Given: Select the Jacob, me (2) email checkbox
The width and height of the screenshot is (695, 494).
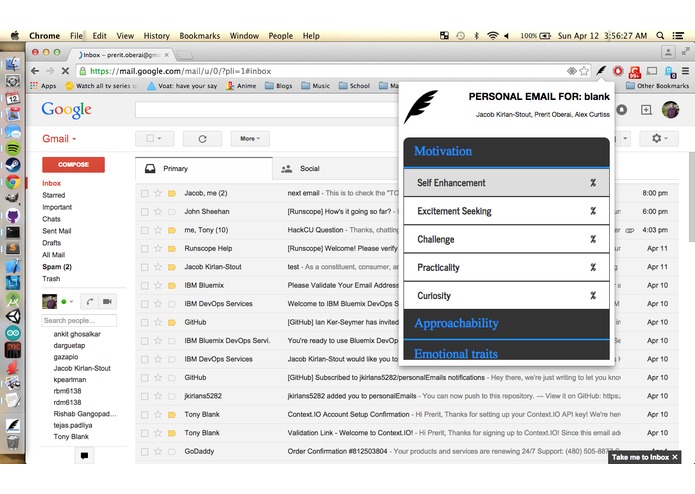Looking at the screenshot, I should 144,193.
